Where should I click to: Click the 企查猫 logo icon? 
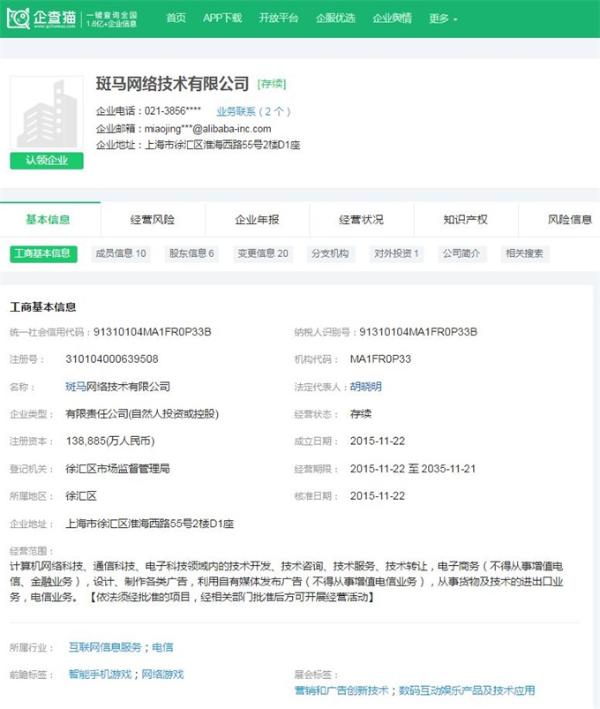[18, 18]
